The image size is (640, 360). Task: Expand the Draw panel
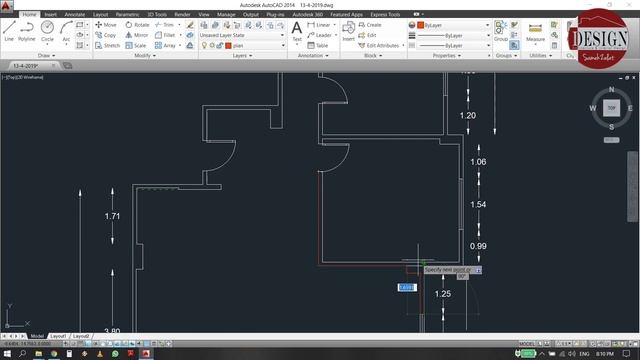click(x=46, y=55)
